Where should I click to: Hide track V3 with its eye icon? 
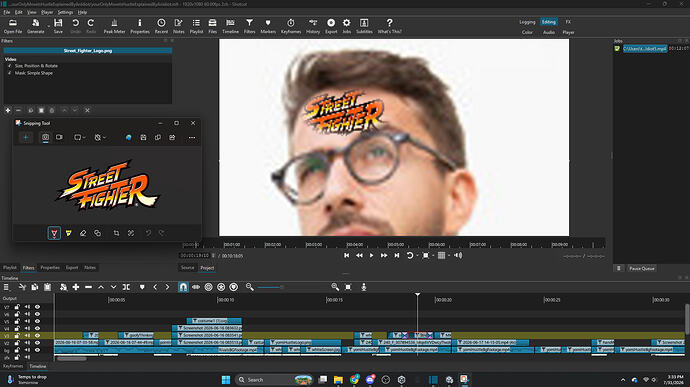pyautogui.click(x=37, y=335)
